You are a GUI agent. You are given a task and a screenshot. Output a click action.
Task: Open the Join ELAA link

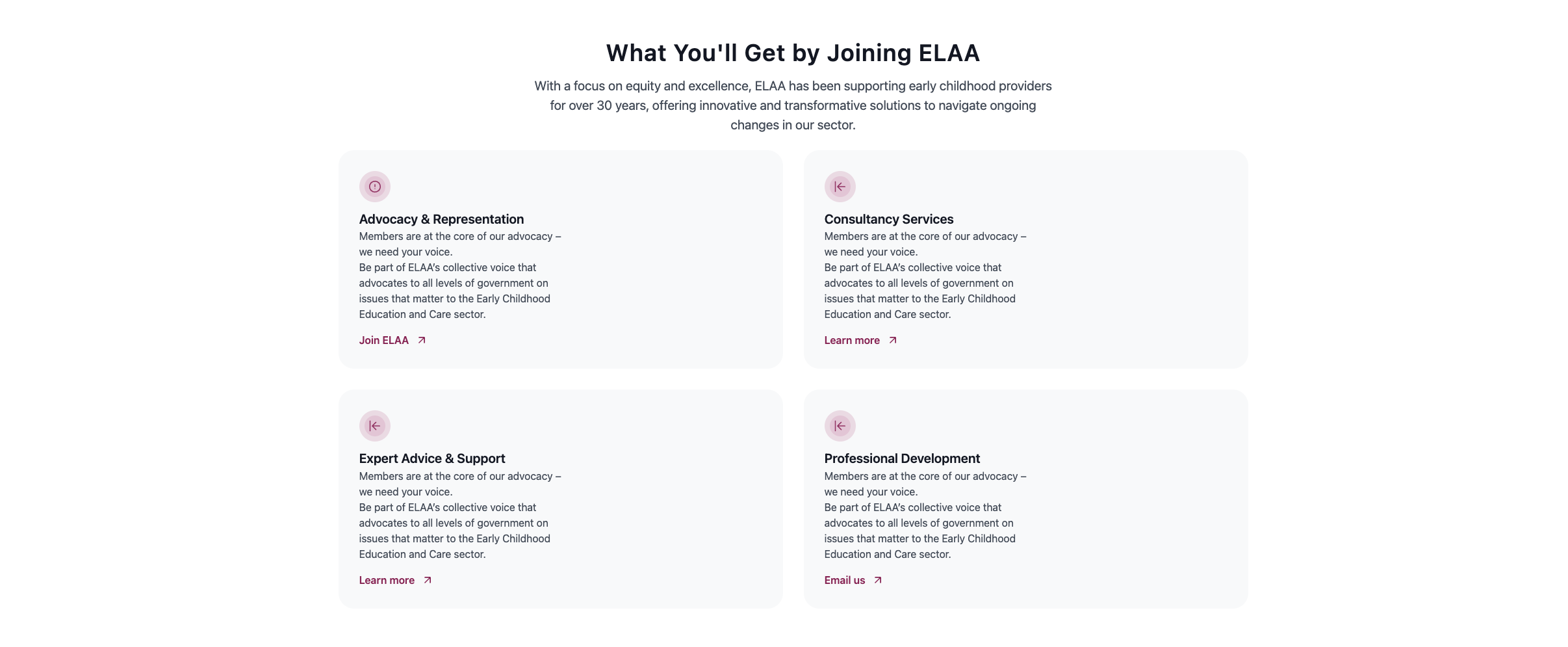click(384, 340)
